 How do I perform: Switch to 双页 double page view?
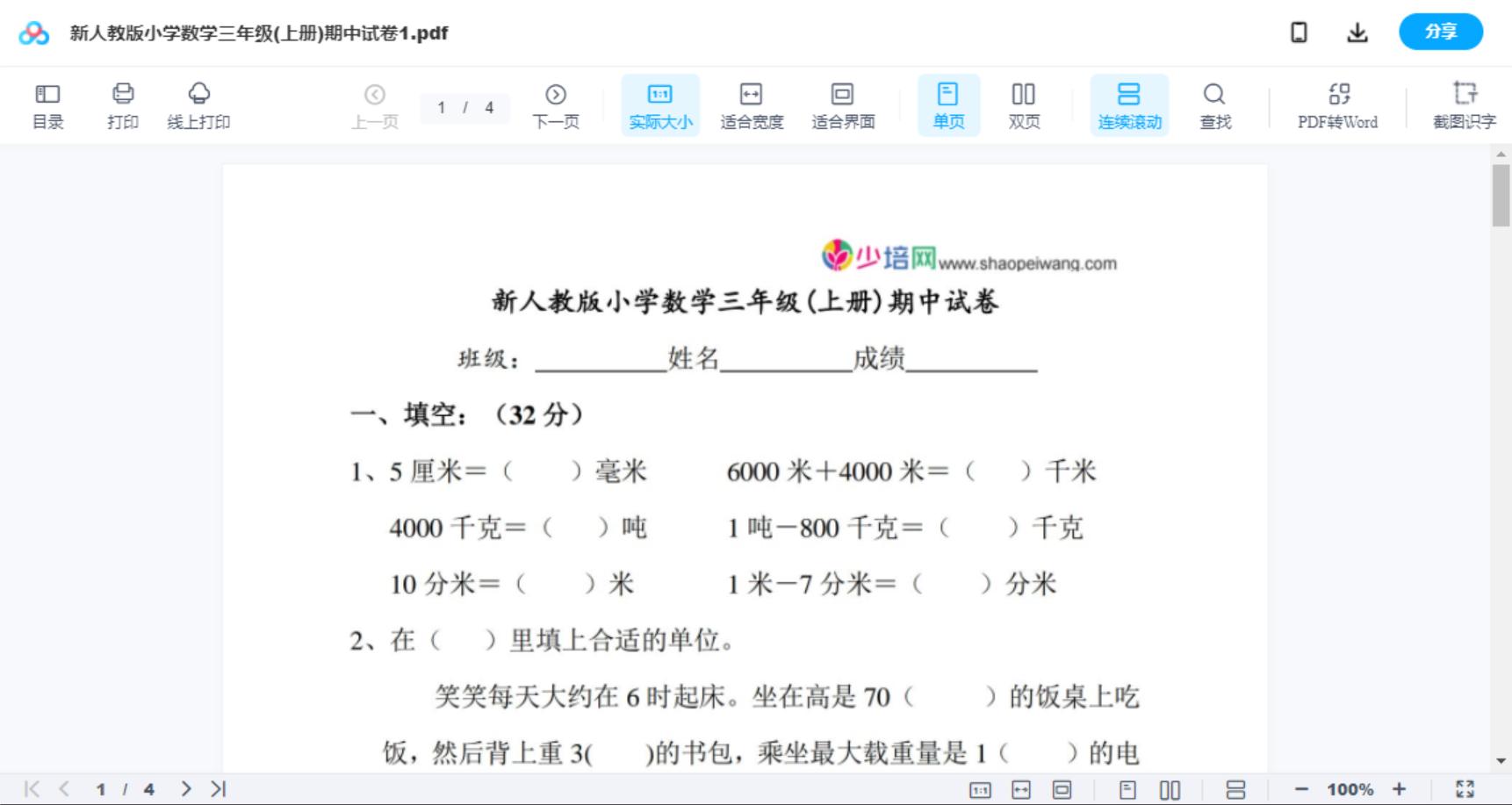click(x=1024, y=104)
